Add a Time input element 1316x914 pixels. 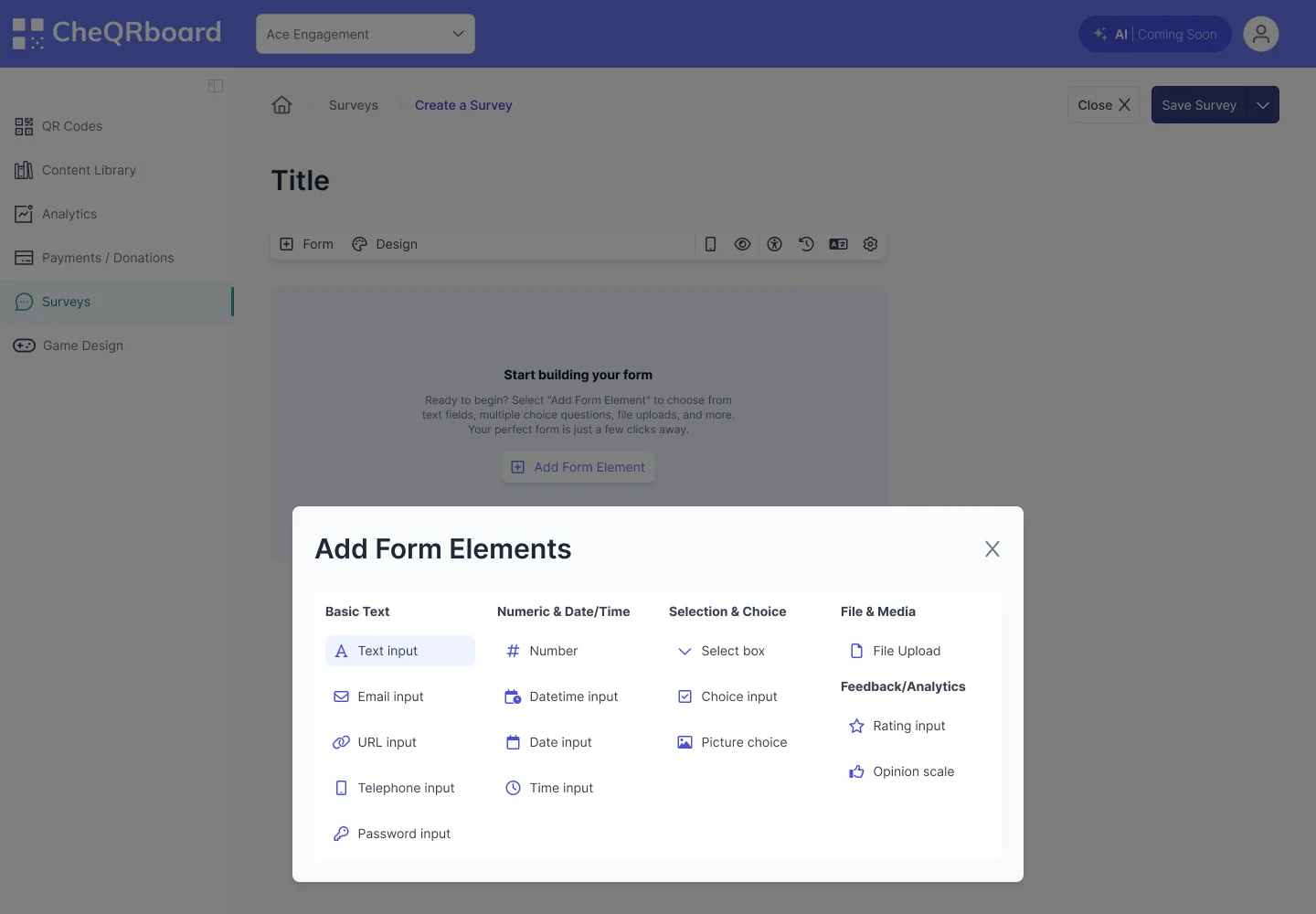(x=572, y=788)
